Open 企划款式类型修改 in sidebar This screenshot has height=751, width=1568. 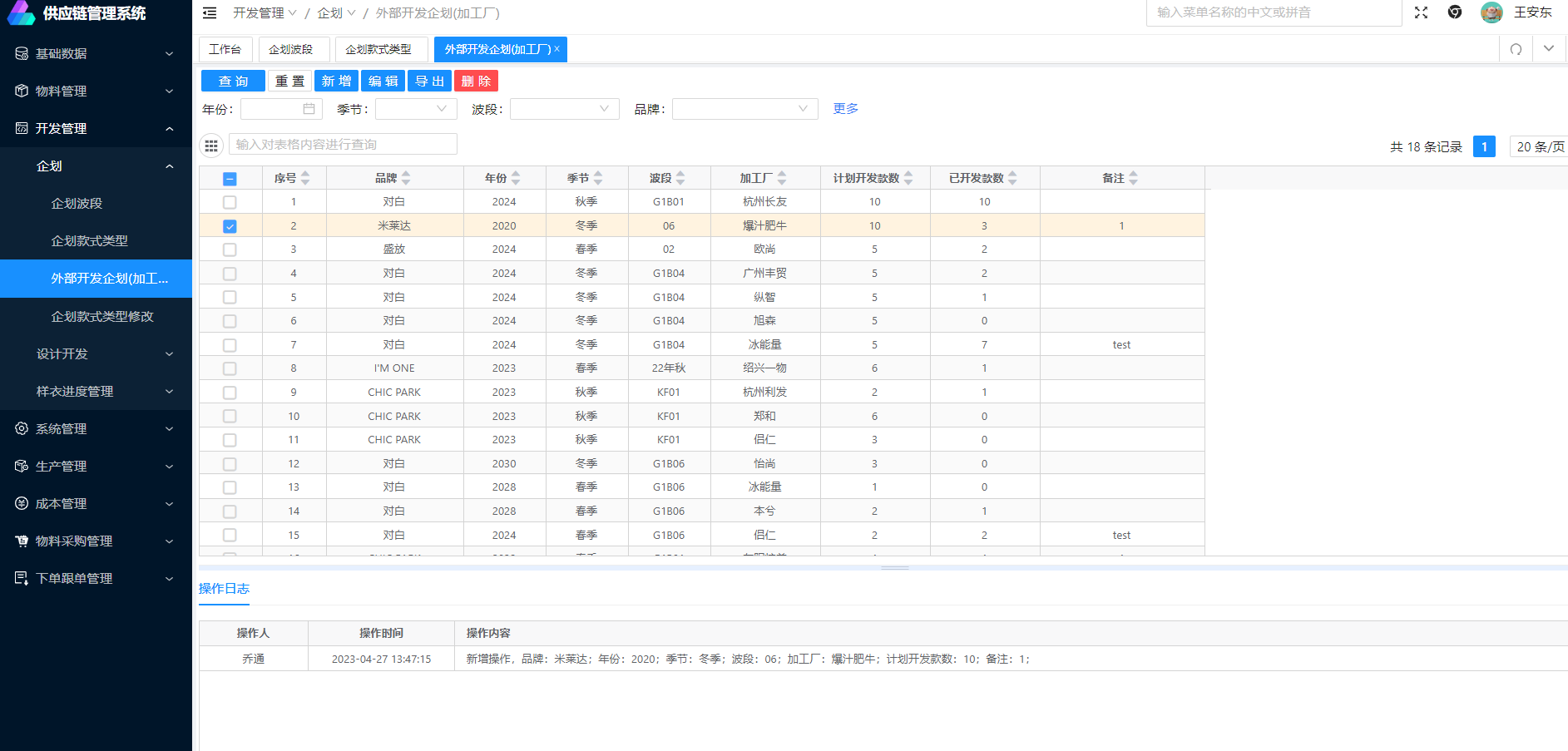102,316
